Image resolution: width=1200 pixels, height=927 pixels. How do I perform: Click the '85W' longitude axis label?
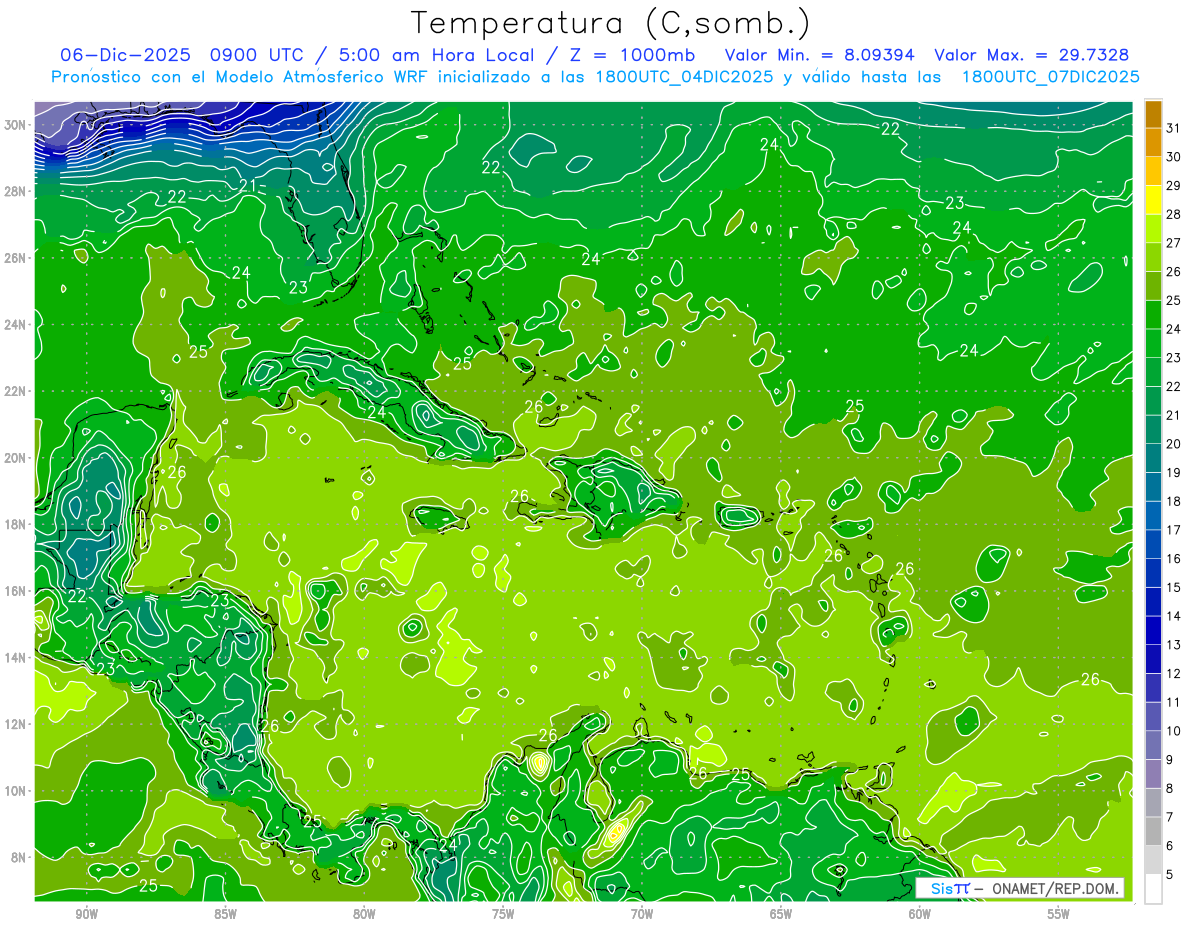click(225, 914)
